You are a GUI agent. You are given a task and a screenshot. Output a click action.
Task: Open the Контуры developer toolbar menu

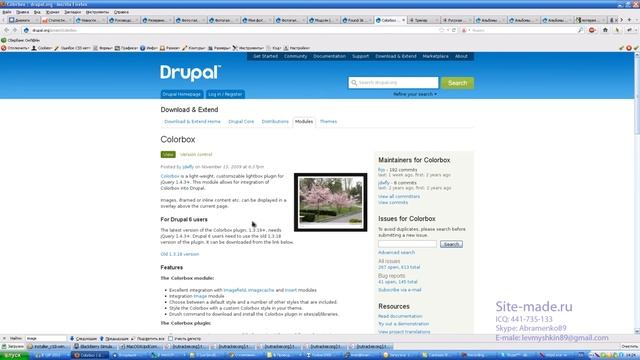pos(194,48)
